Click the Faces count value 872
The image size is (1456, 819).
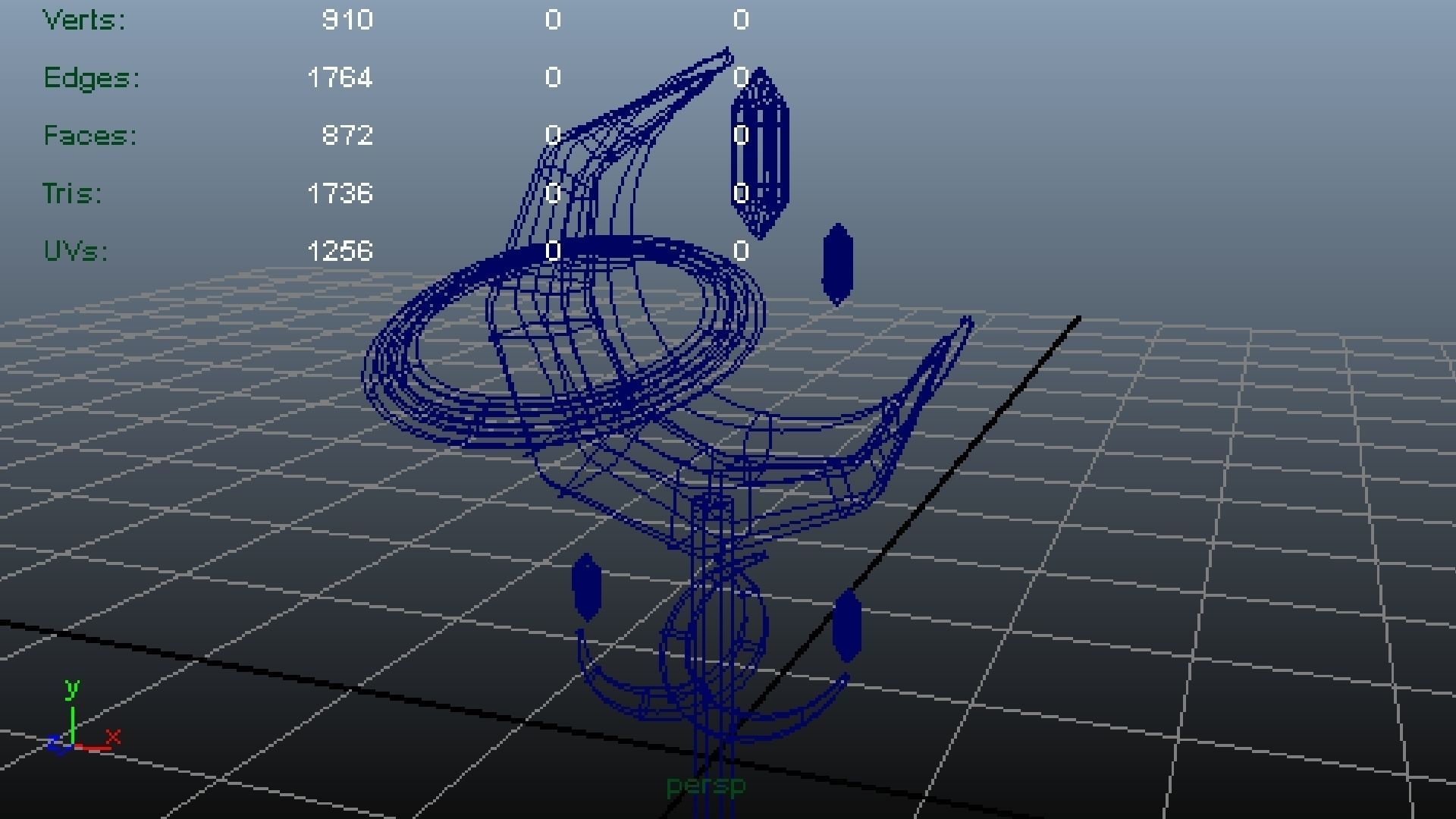(x=347, y=135)
